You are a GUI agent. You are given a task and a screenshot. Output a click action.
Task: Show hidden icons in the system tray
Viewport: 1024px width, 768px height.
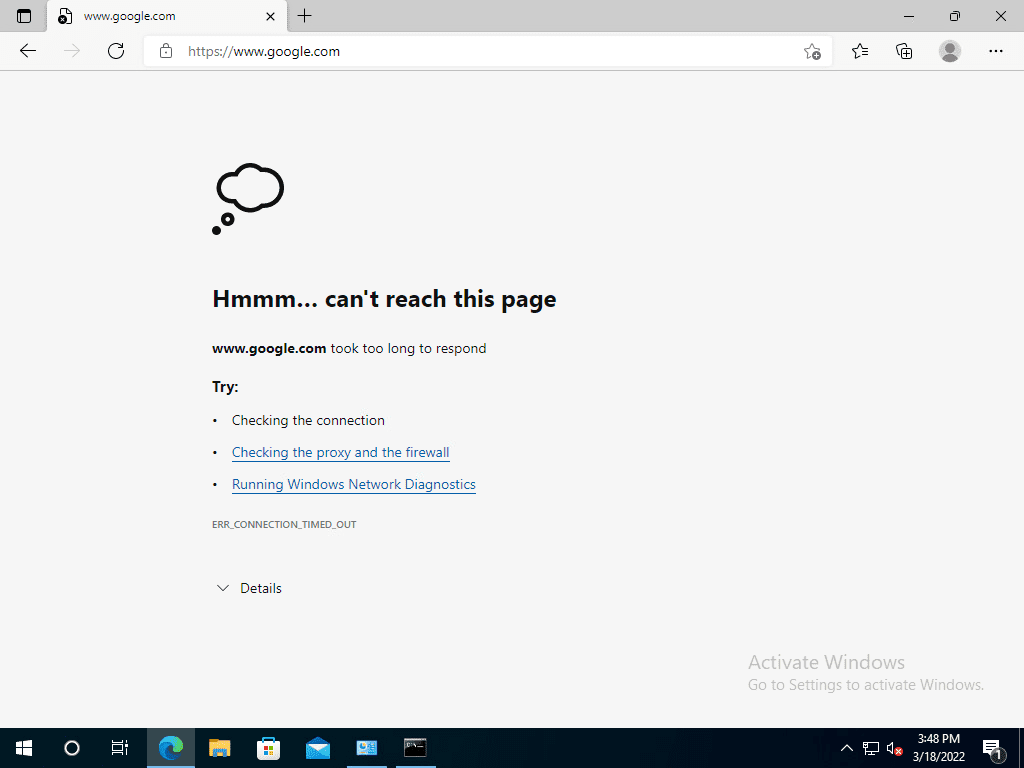pos(846,747)
